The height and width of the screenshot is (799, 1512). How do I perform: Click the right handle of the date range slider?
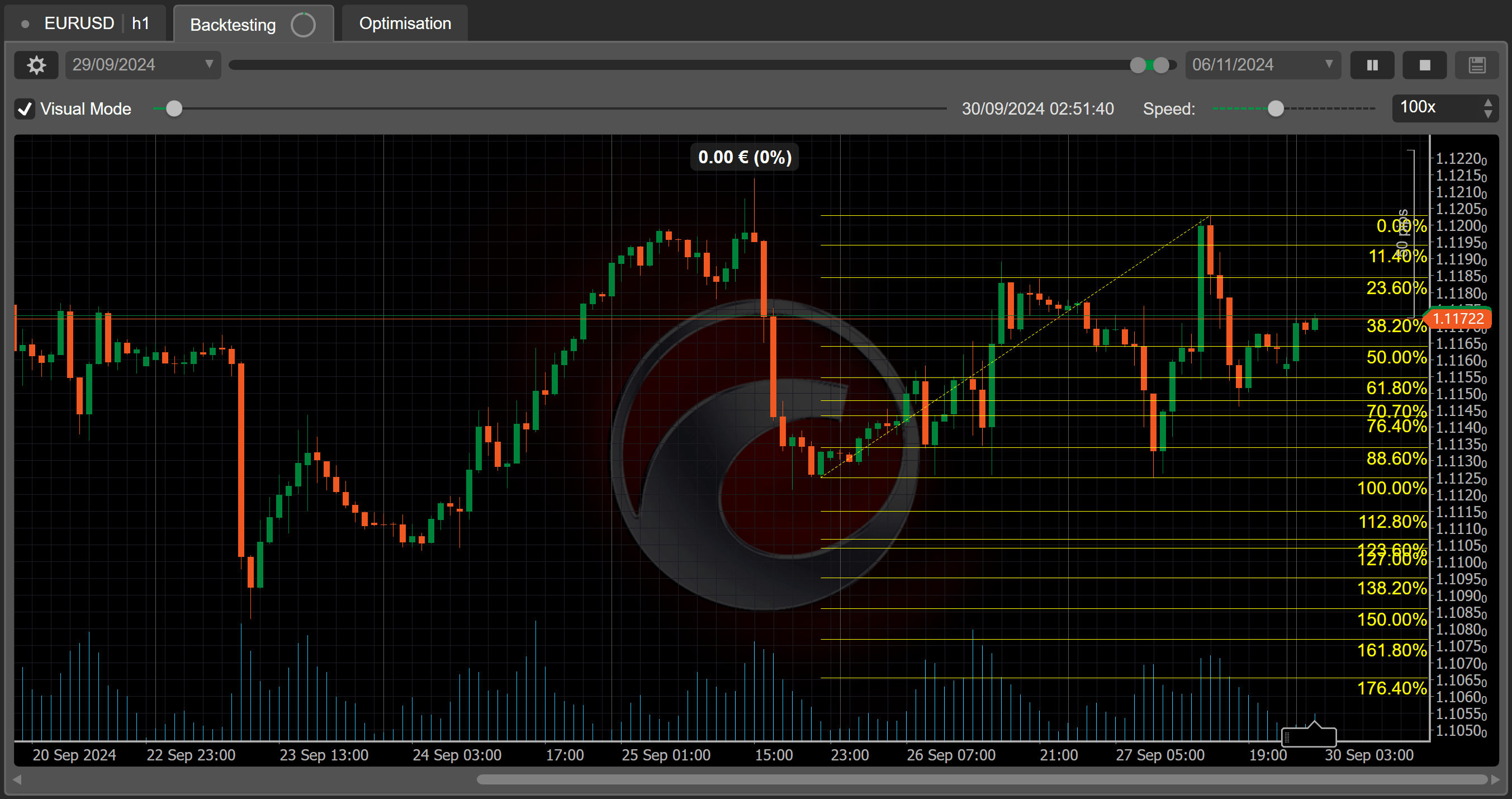(x=1160, y=65)
